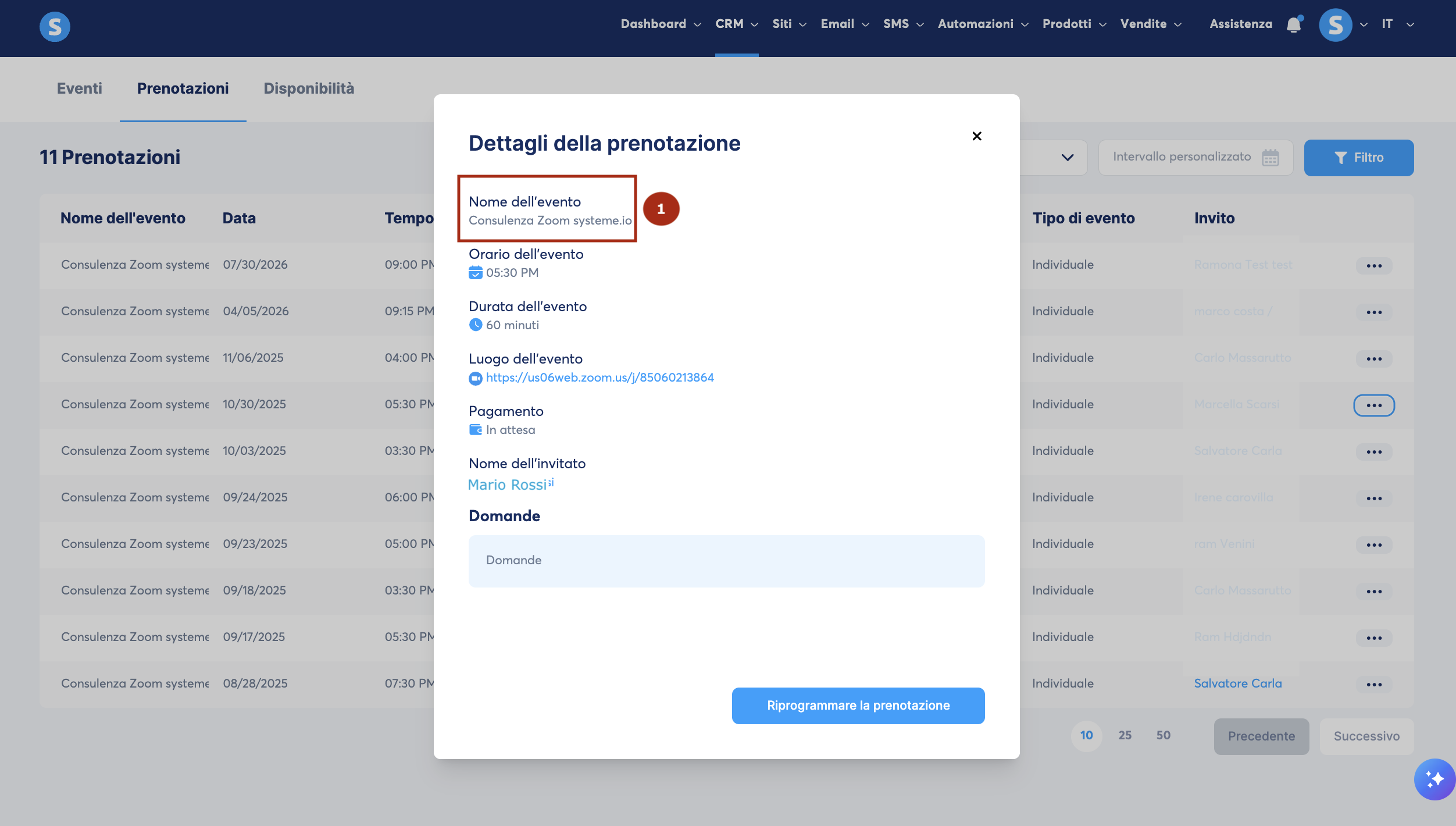
Task: Select the Prenotazioni tab
Action: 183,88
